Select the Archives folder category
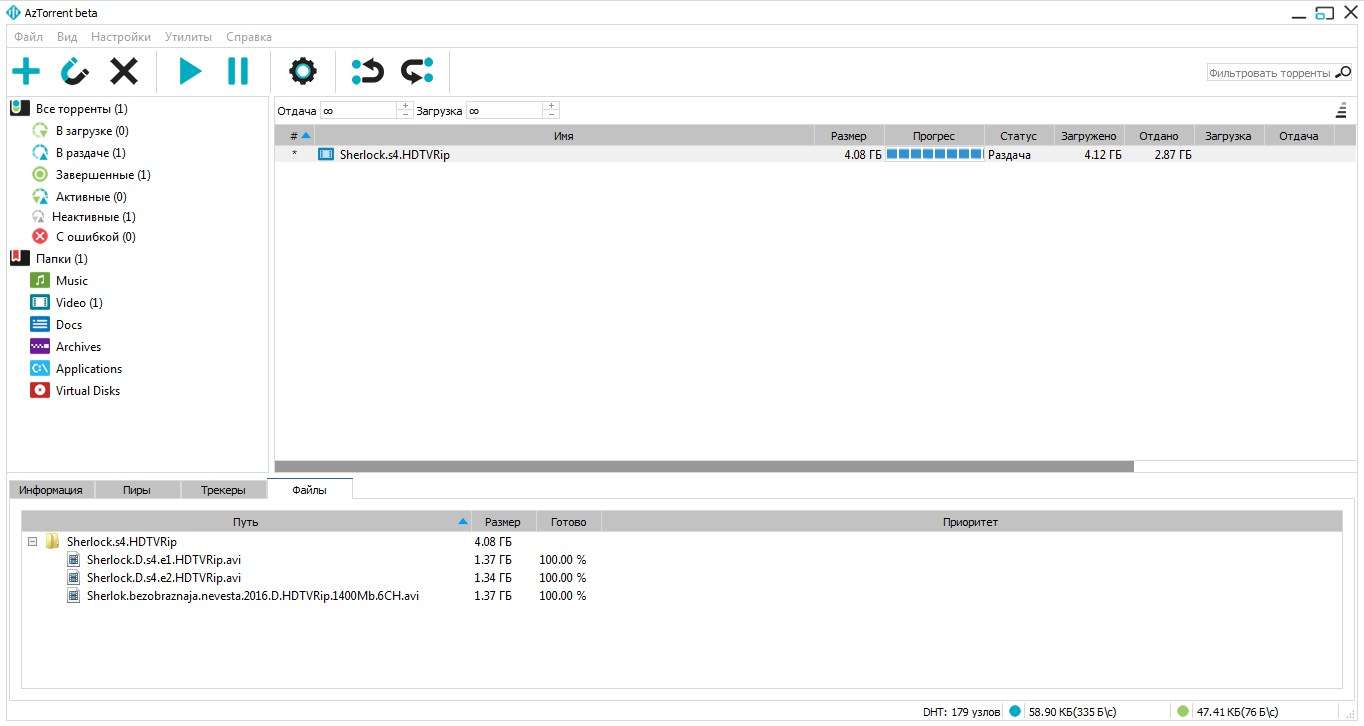The width and height of the screenshot is (1364, 726). click(78, 347)
